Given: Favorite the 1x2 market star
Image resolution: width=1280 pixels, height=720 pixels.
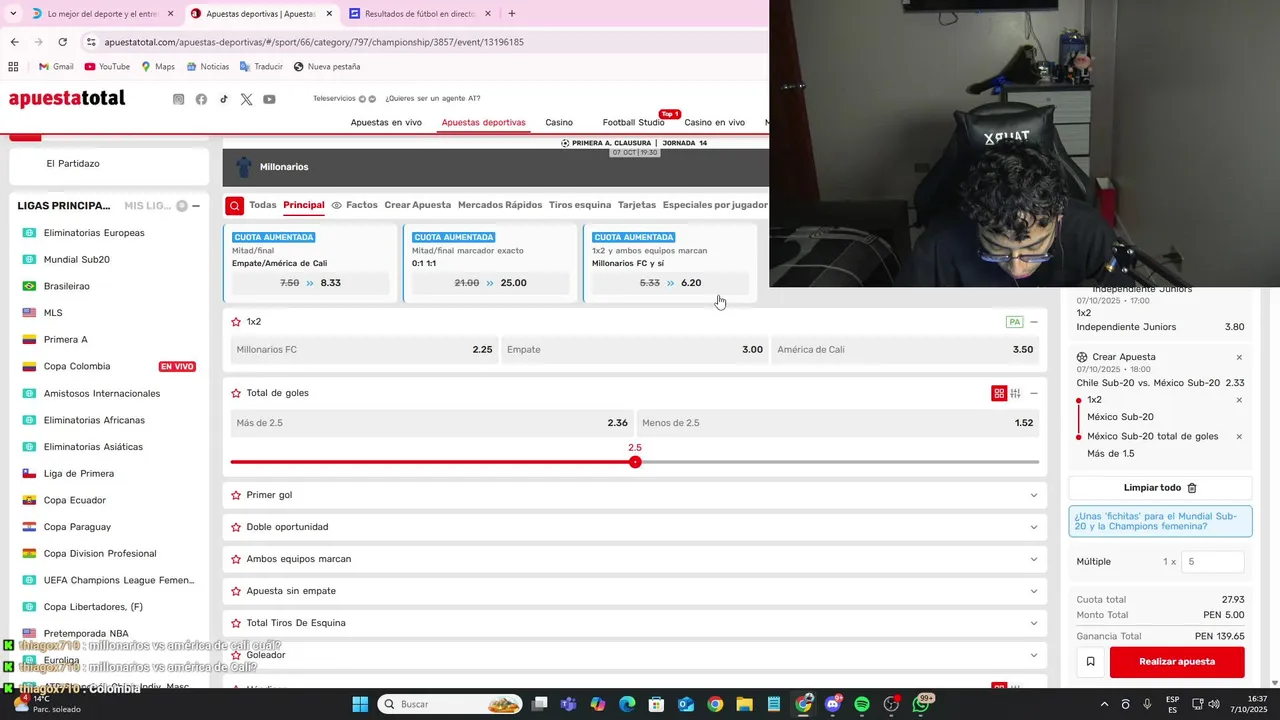Looking at the screenshot, I should [x=236, y=322].
